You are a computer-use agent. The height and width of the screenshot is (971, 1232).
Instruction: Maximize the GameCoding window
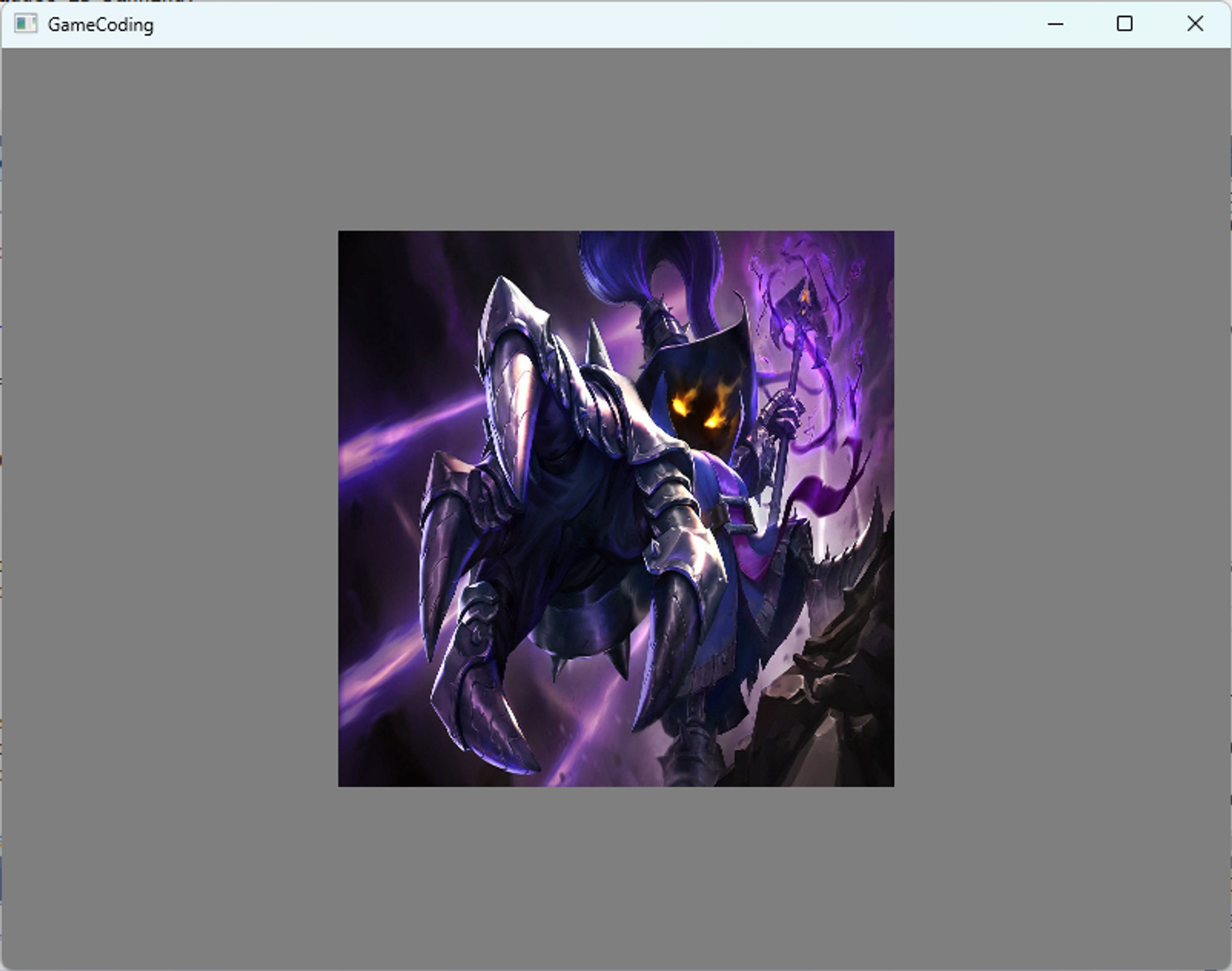pos(1124,24)
